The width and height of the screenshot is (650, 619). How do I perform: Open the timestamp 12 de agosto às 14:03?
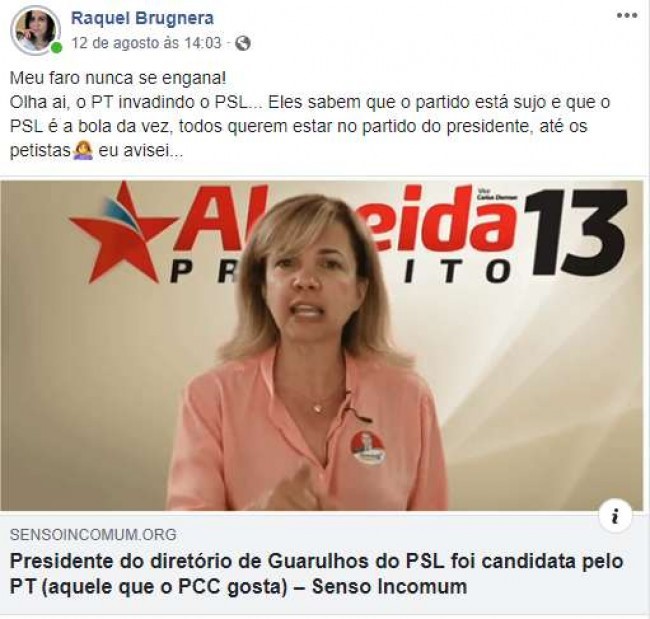point(146,43)
